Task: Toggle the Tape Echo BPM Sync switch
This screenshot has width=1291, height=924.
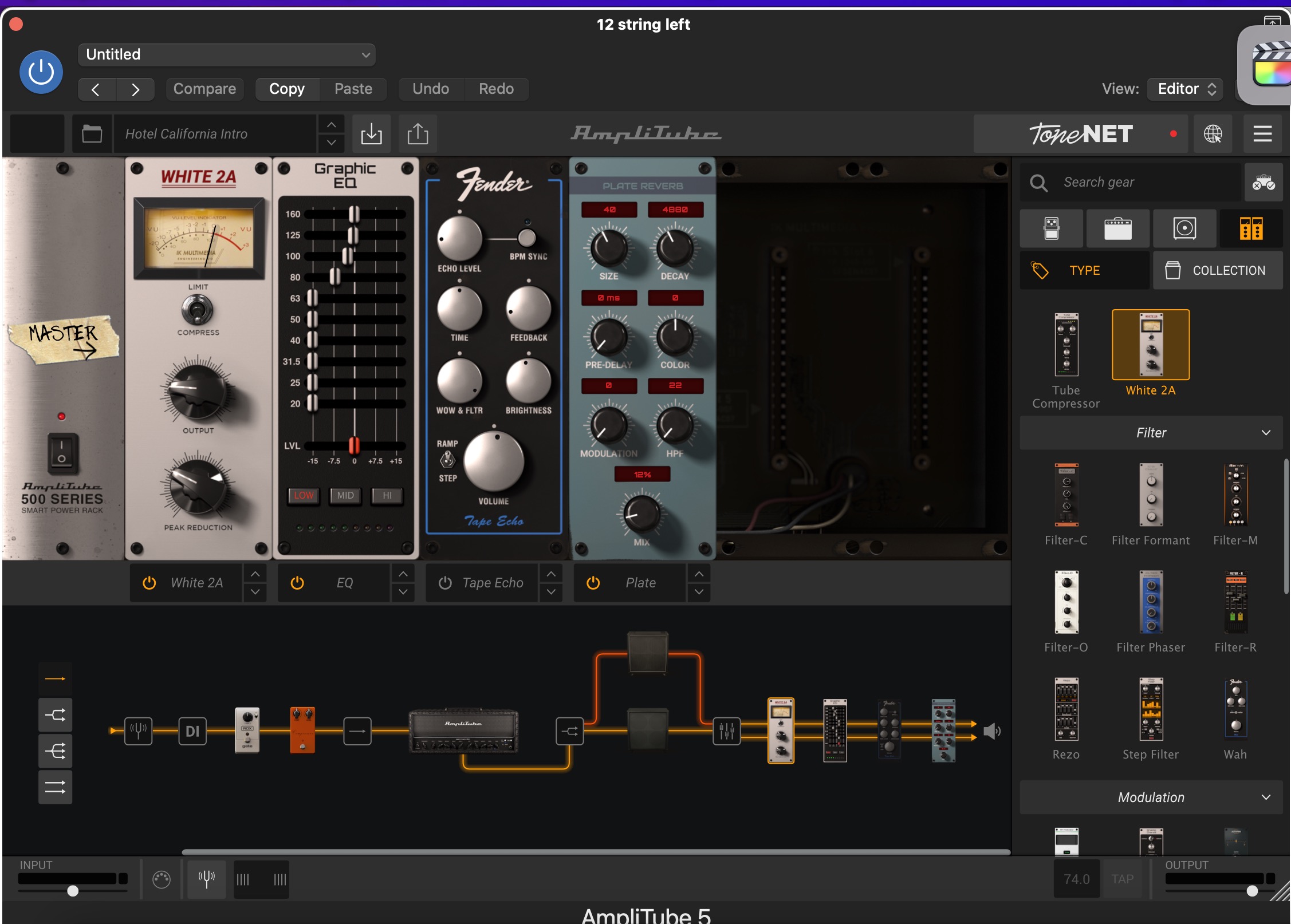Action: coord(527,237)
